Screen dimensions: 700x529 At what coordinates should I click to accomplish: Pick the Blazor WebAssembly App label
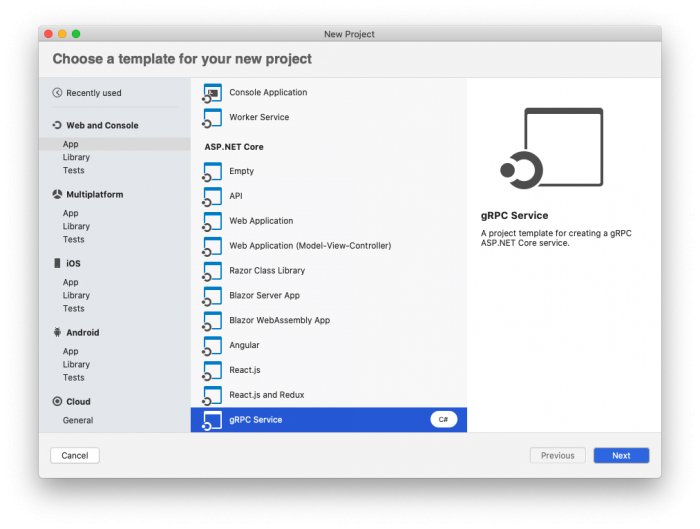279,321
